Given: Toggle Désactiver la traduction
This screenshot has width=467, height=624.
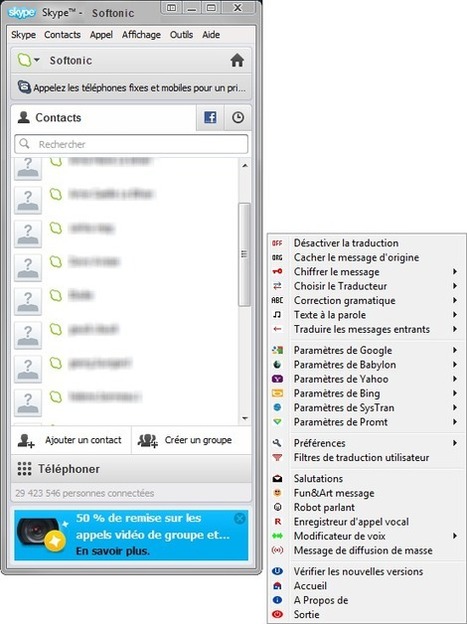Looking at the screenshot, I should pos(346,243).
